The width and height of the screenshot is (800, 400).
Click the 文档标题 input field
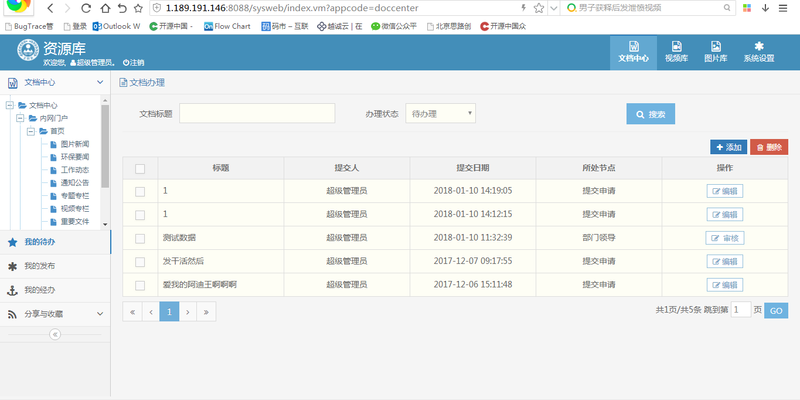[257, 113]
